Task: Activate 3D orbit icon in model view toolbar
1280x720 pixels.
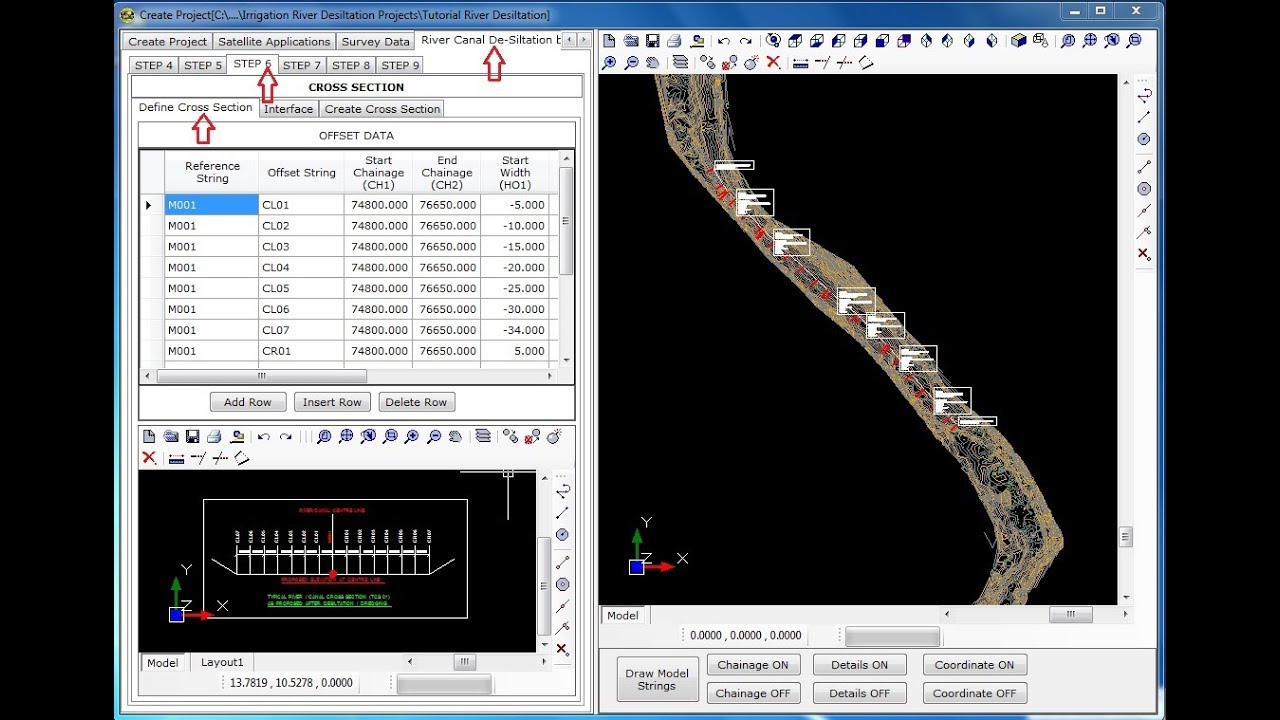Action: click(x=773, y=41)
